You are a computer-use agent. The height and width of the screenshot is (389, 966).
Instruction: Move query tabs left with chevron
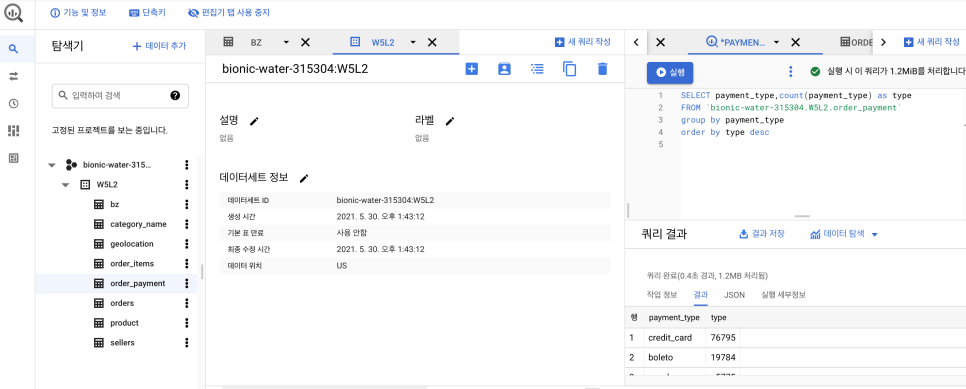point(636,43)
